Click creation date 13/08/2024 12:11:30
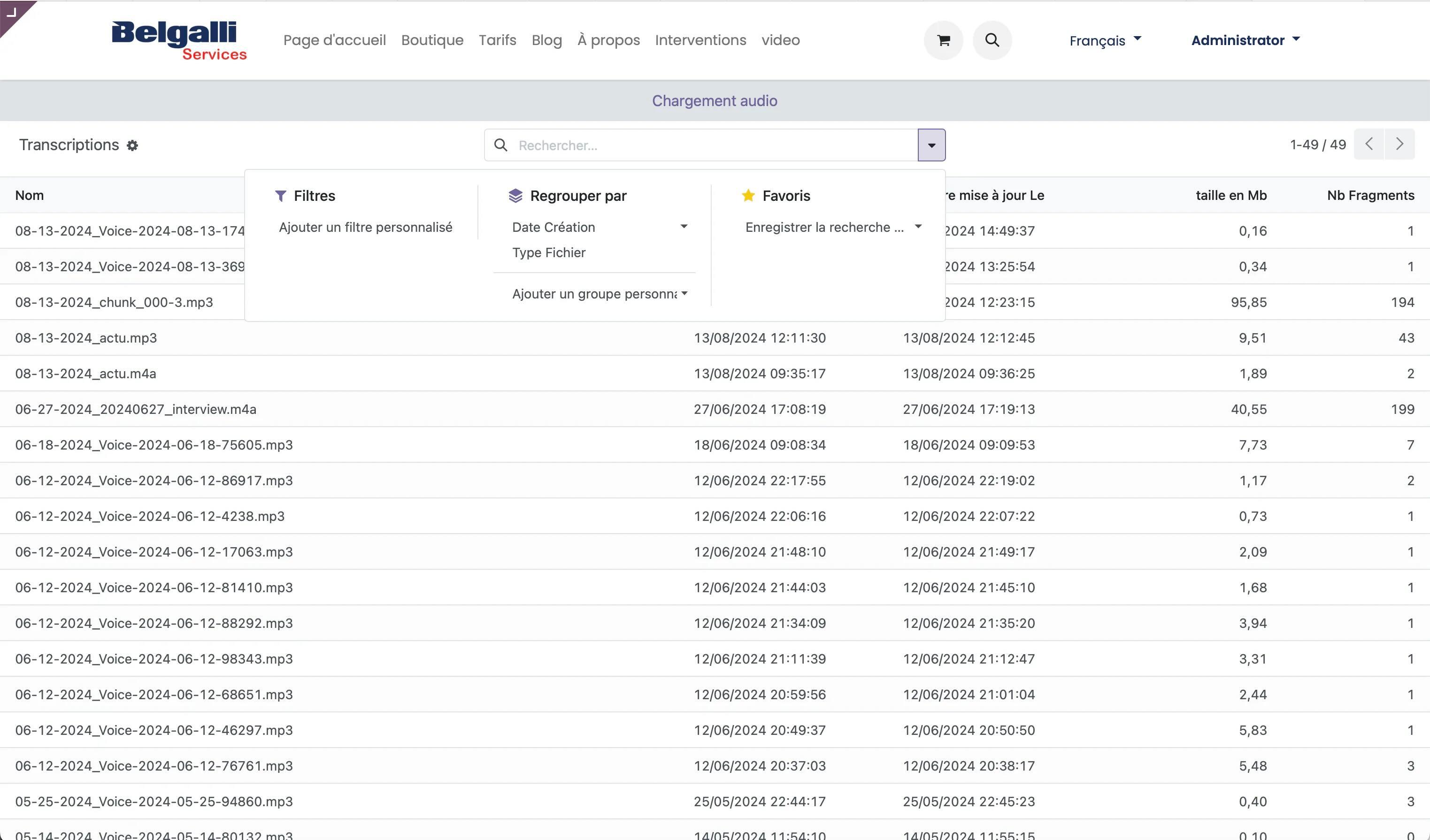 (x=760, y=337)
